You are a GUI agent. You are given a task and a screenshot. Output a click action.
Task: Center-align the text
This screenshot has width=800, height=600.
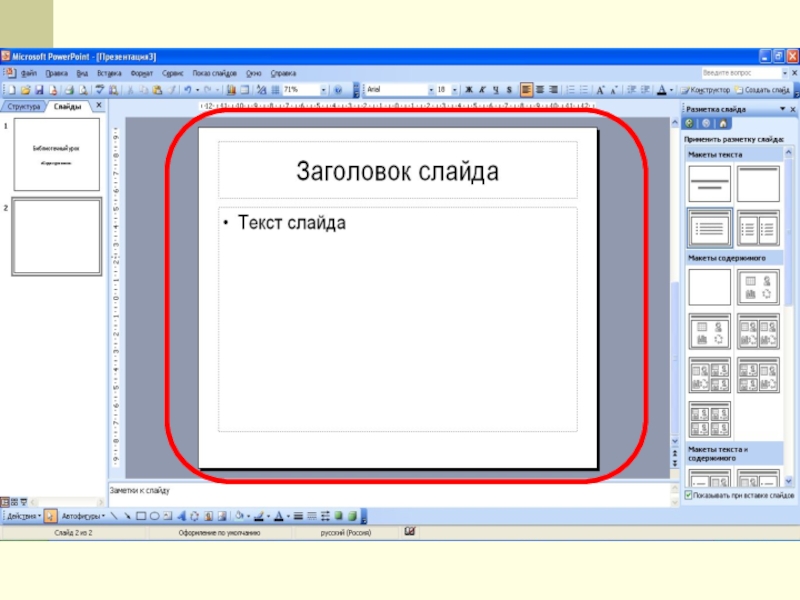pos(540,90)
